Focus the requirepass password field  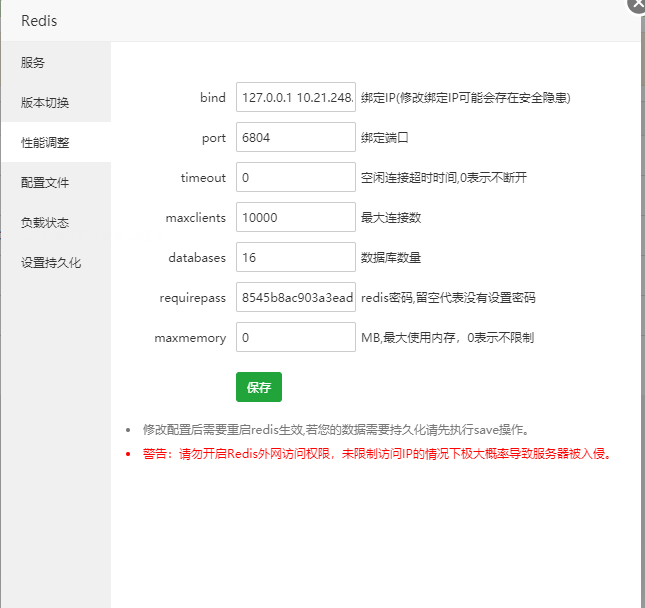(296, 297)
